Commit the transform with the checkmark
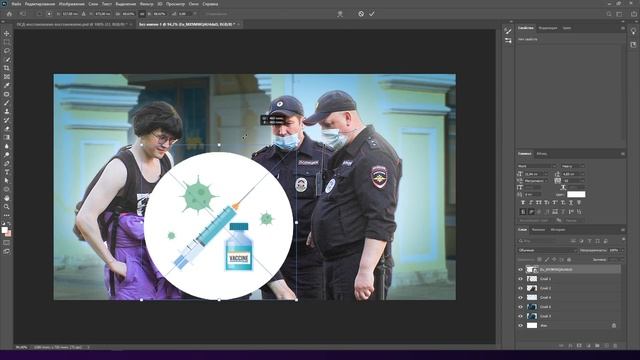 (372, 14)
